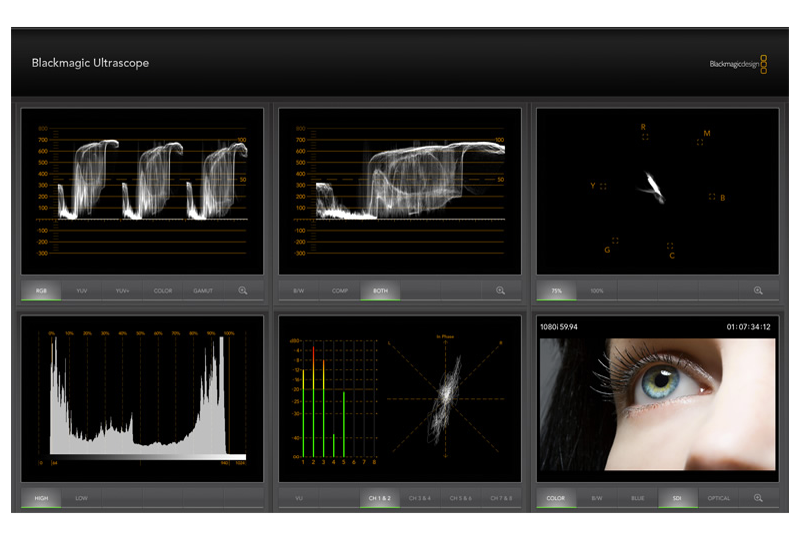Switch histogram to LOW mode
This screenshot has width=800, height=540.
point(82,498)
